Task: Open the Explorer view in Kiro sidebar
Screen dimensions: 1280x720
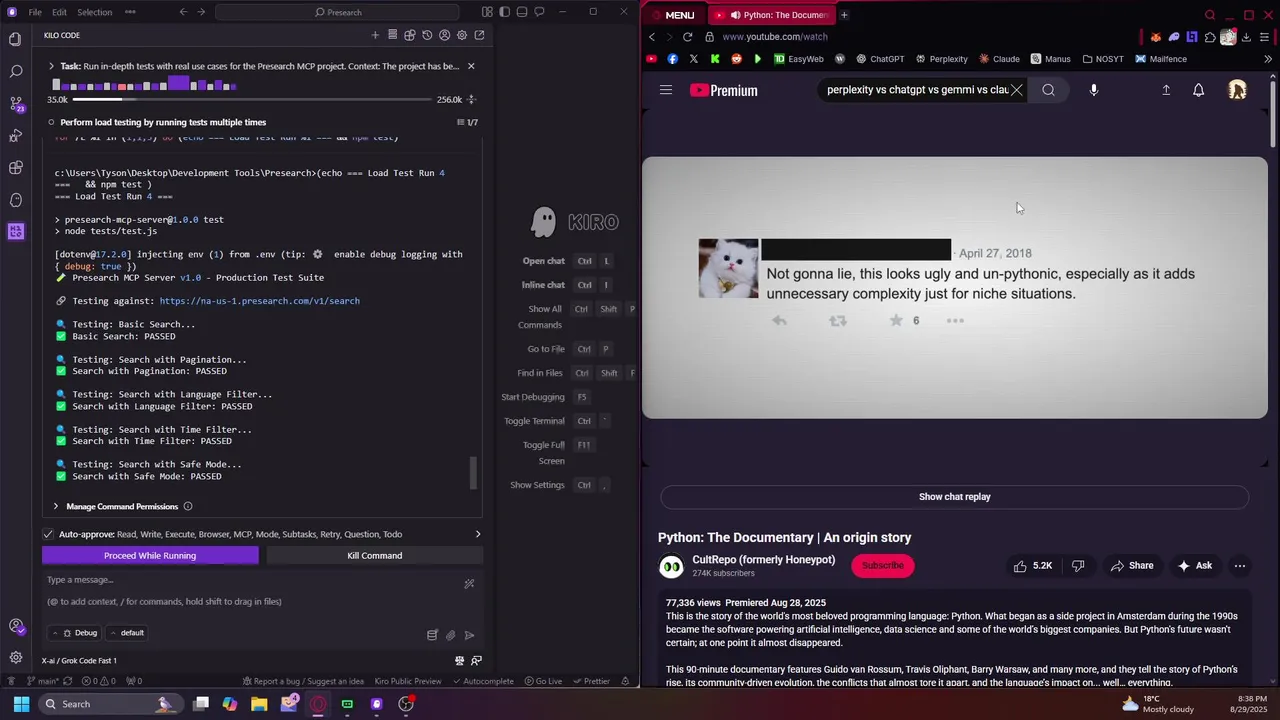Action: pos(15,40)
